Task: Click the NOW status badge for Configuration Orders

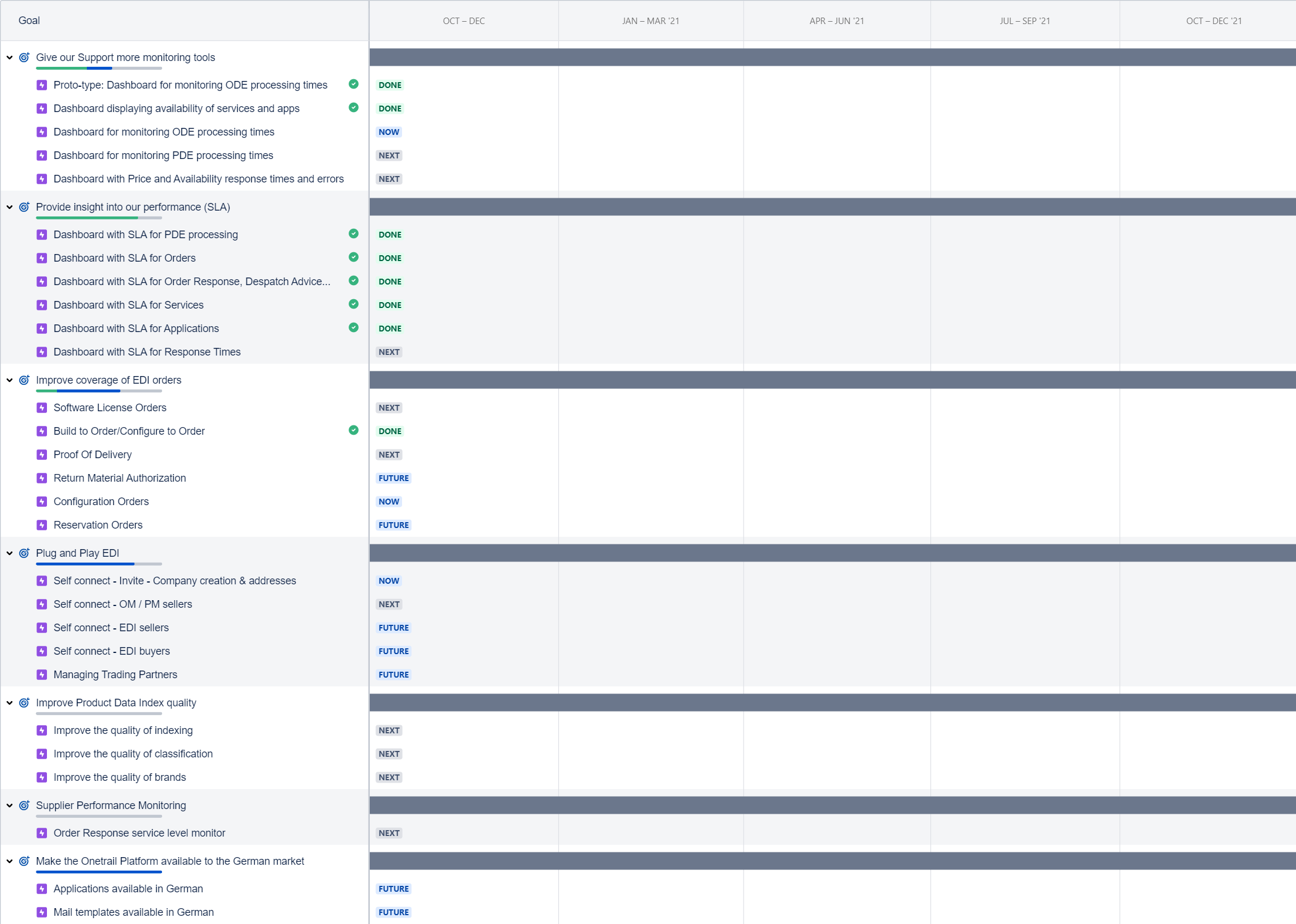Action: pos(389,502)
